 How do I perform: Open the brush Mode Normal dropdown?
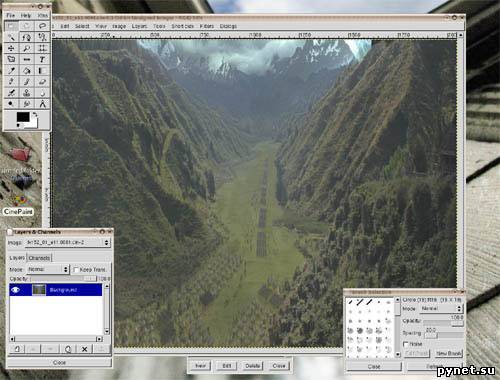tap(441, 309)
